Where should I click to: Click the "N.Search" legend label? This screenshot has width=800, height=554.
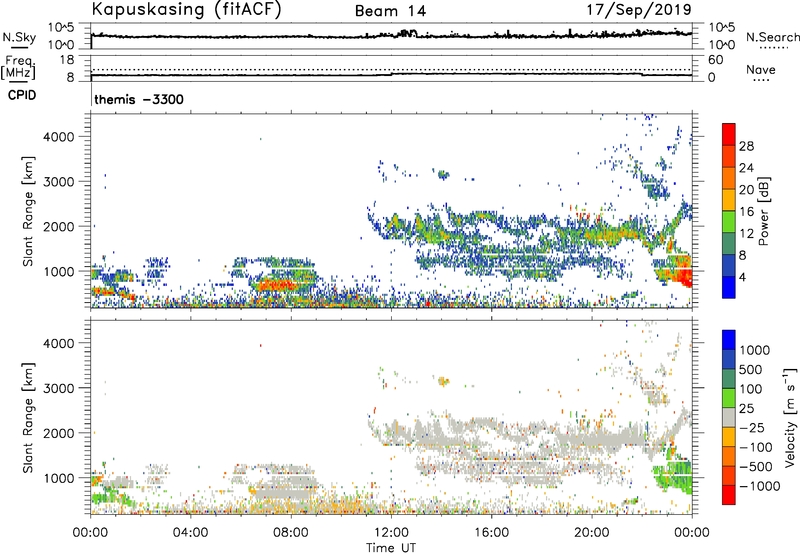click(x=772, y=37)
